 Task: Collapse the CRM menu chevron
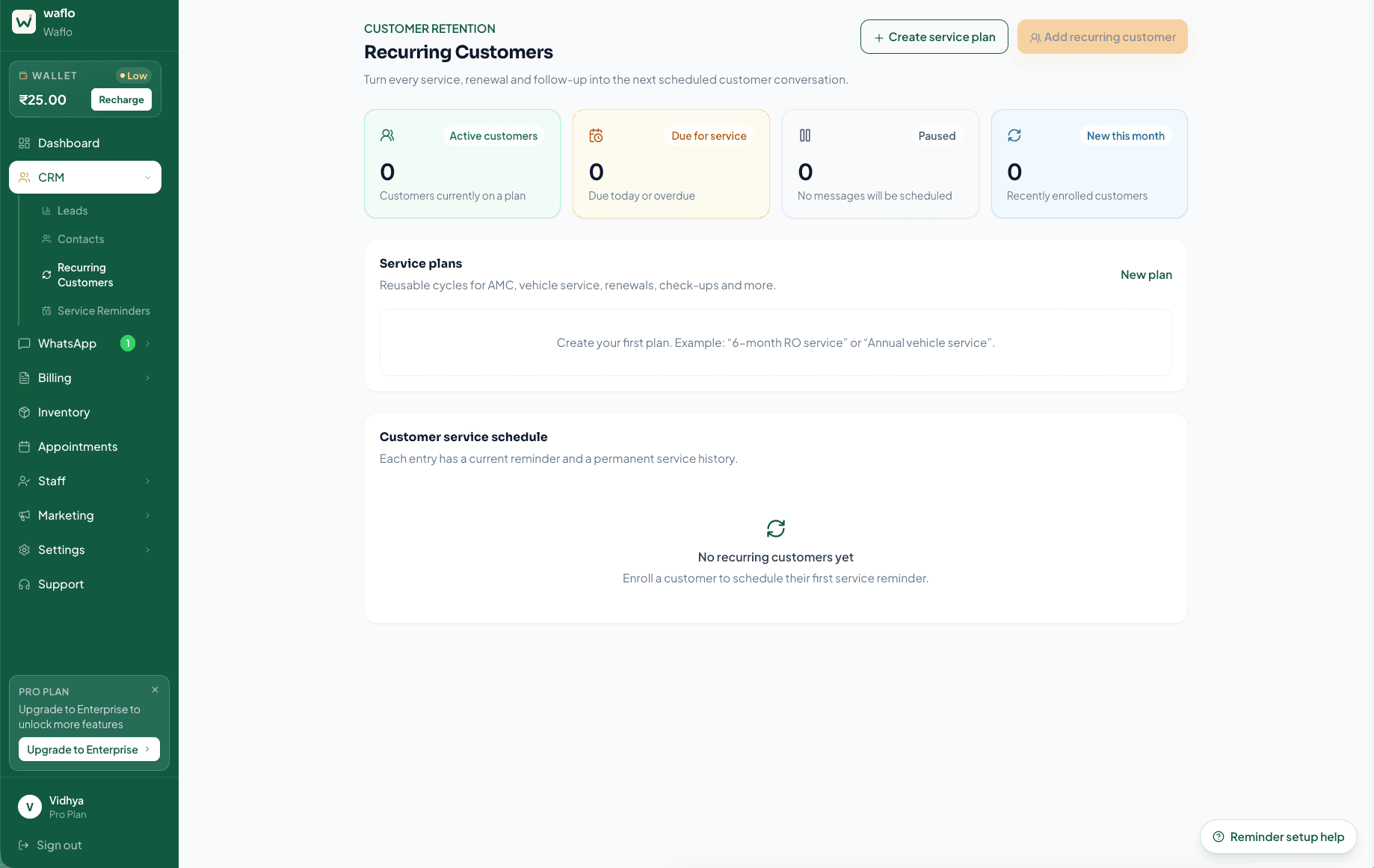coord(147,177)
